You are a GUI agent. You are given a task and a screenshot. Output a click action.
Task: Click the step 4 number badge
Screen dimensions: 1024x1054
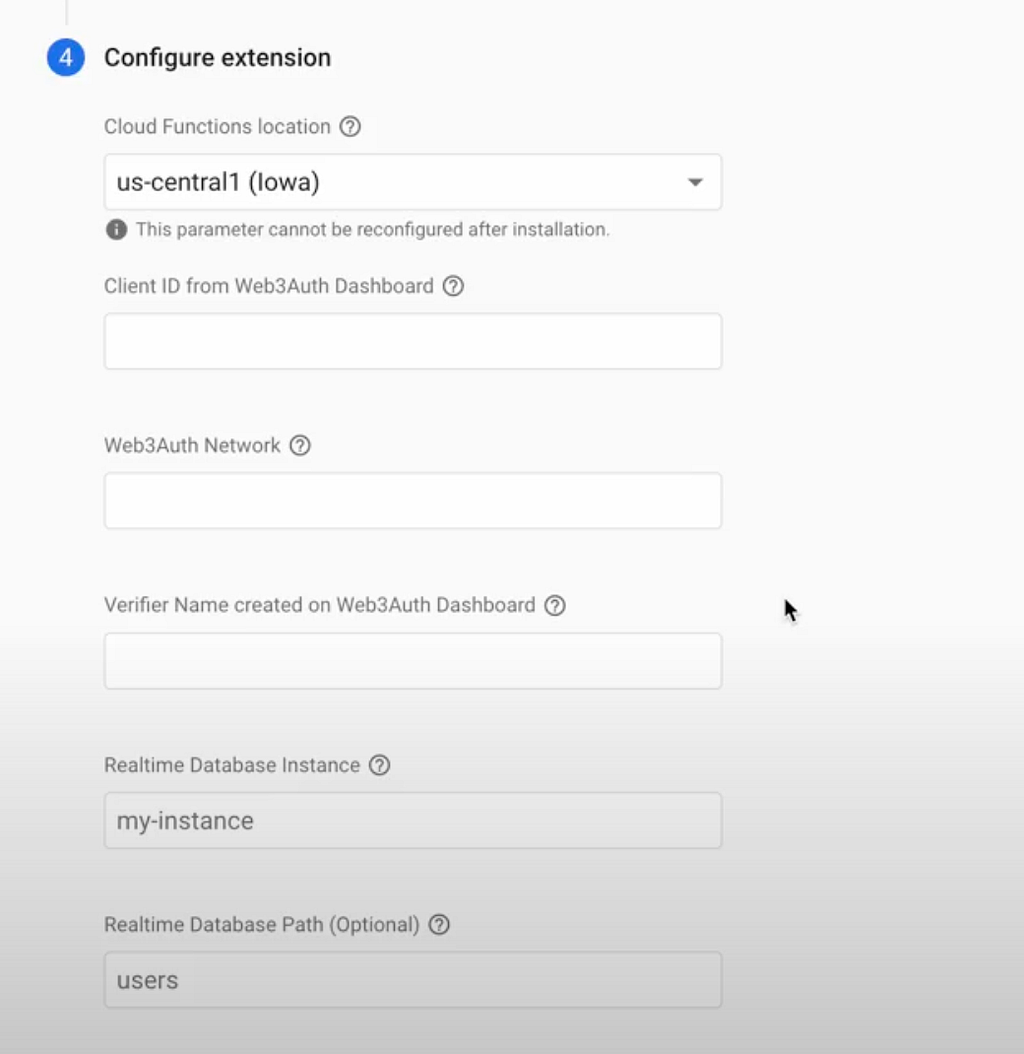[x=65, y=58]
